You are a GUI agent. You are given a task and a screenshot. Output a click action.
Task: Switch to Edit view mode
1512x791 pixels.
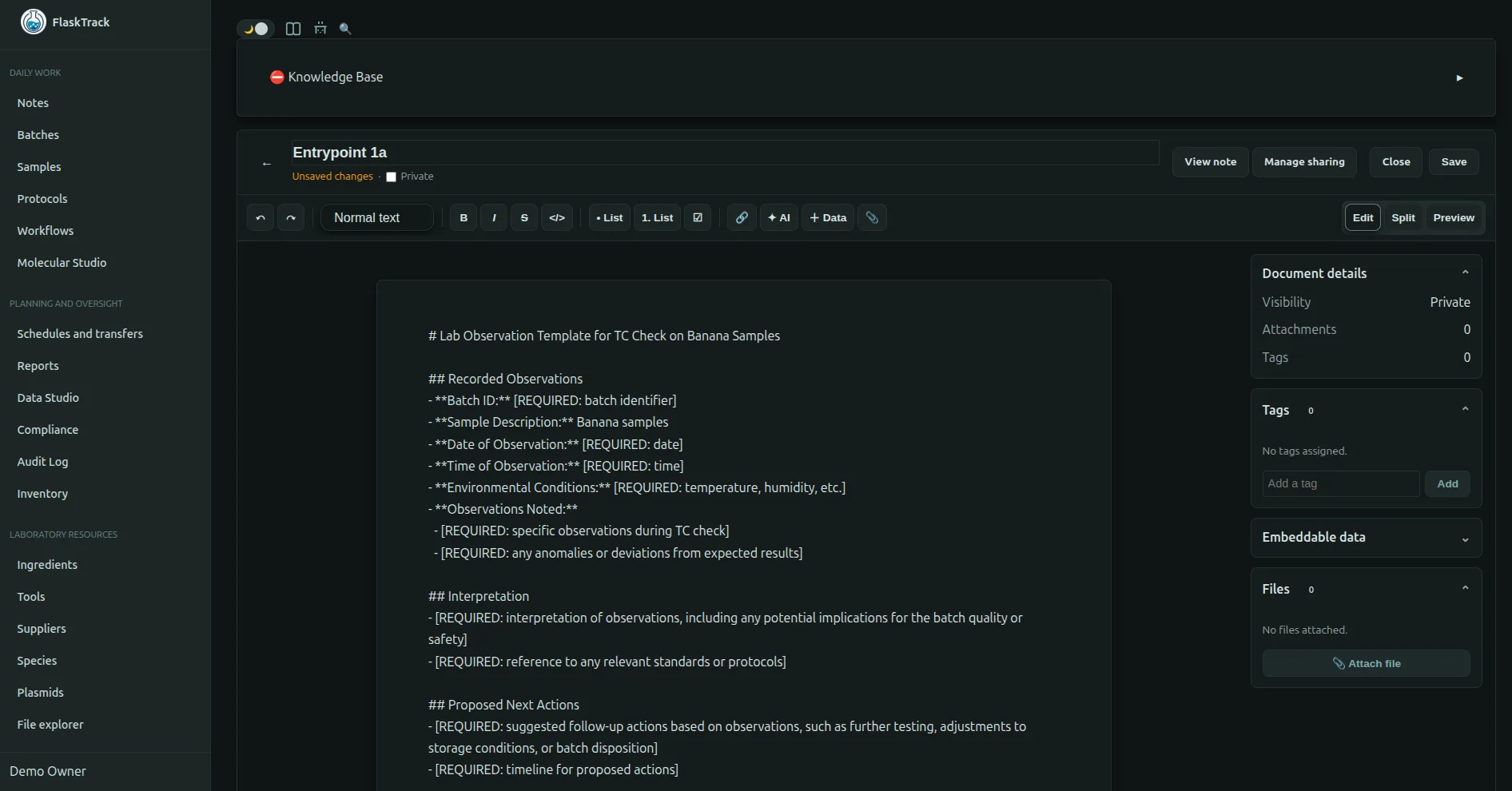point(1363,217)
